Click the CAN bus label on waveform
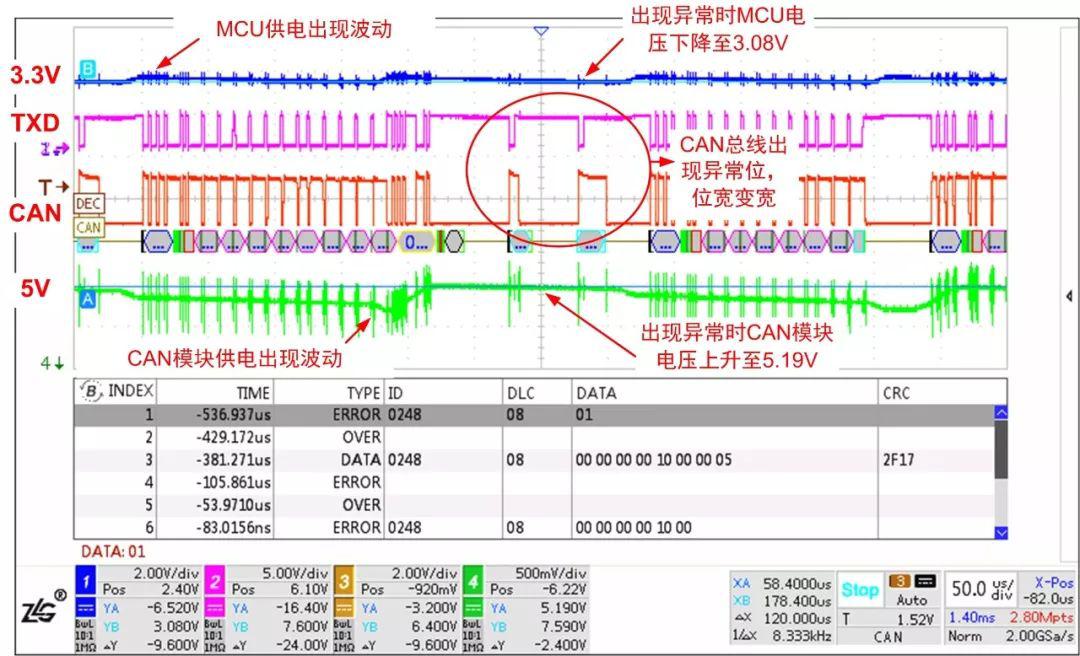The height and width of the screenshot is (656, 1080). pos(89,227)
